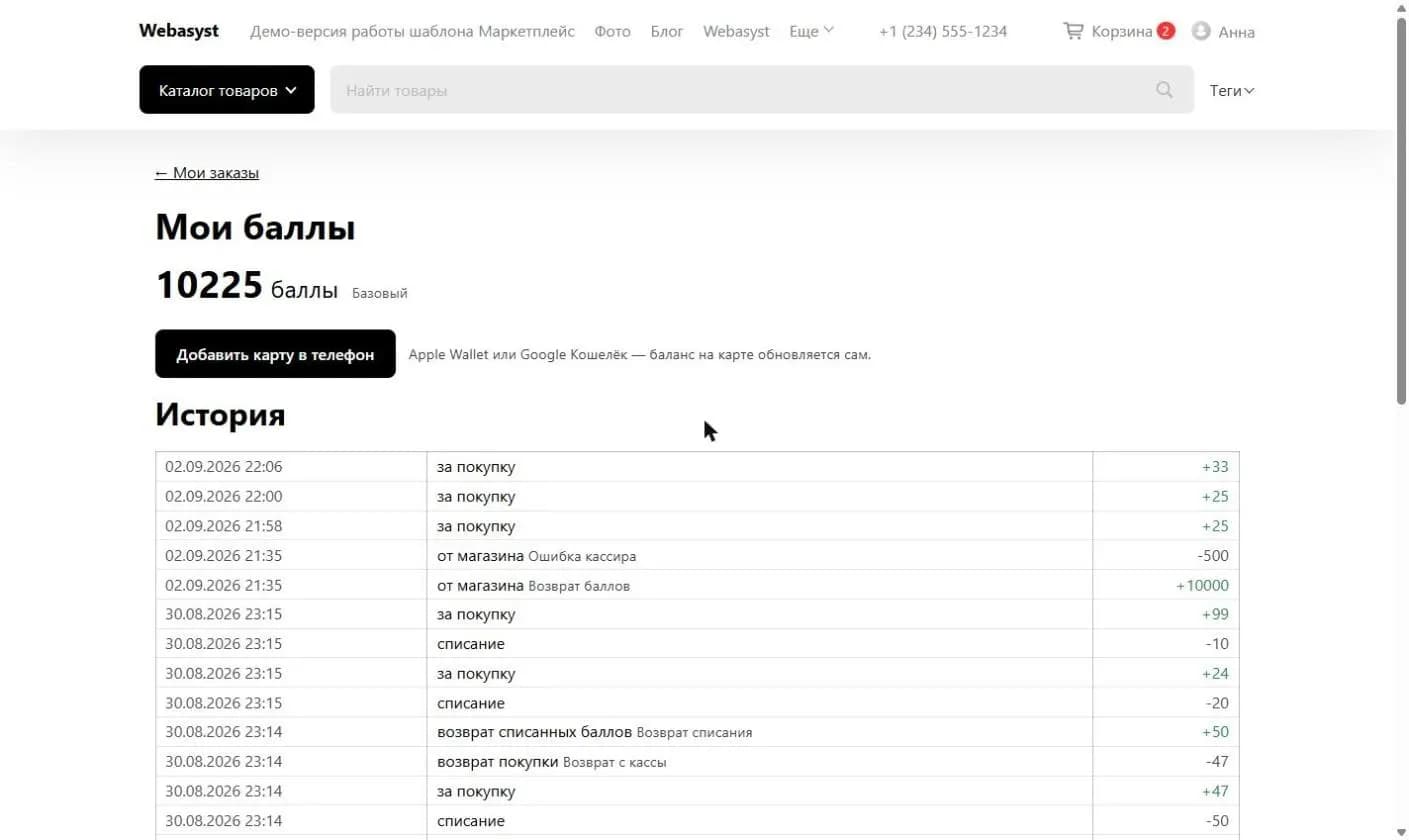
Task: Open the Webasyst nav menu link
Action: point(736,31)
